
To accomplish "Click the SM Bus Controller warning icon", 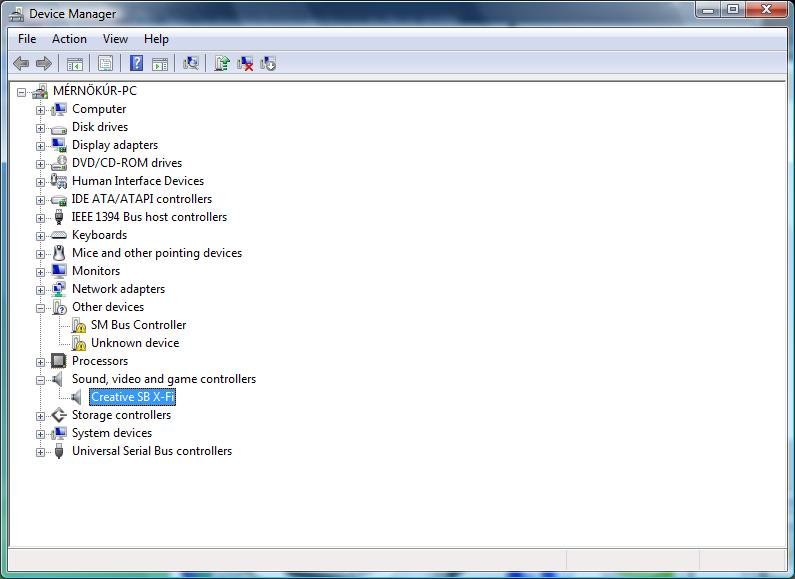I will pyautogui.click(x=78, y=325).
